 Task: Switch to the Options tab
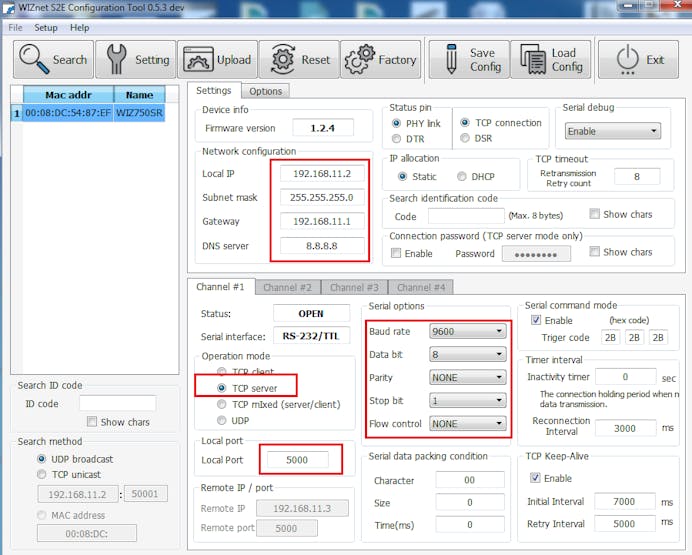click(265, 91)
